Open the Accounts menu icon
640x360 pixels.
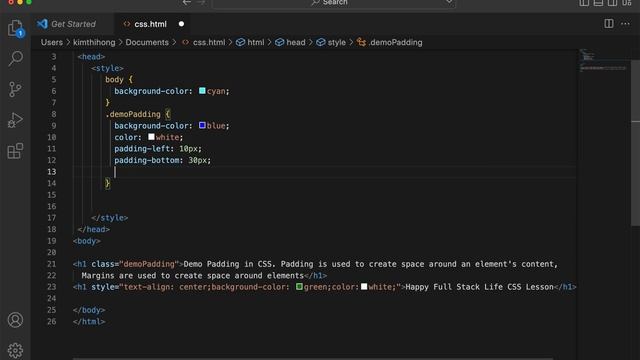tap(16, 320)
